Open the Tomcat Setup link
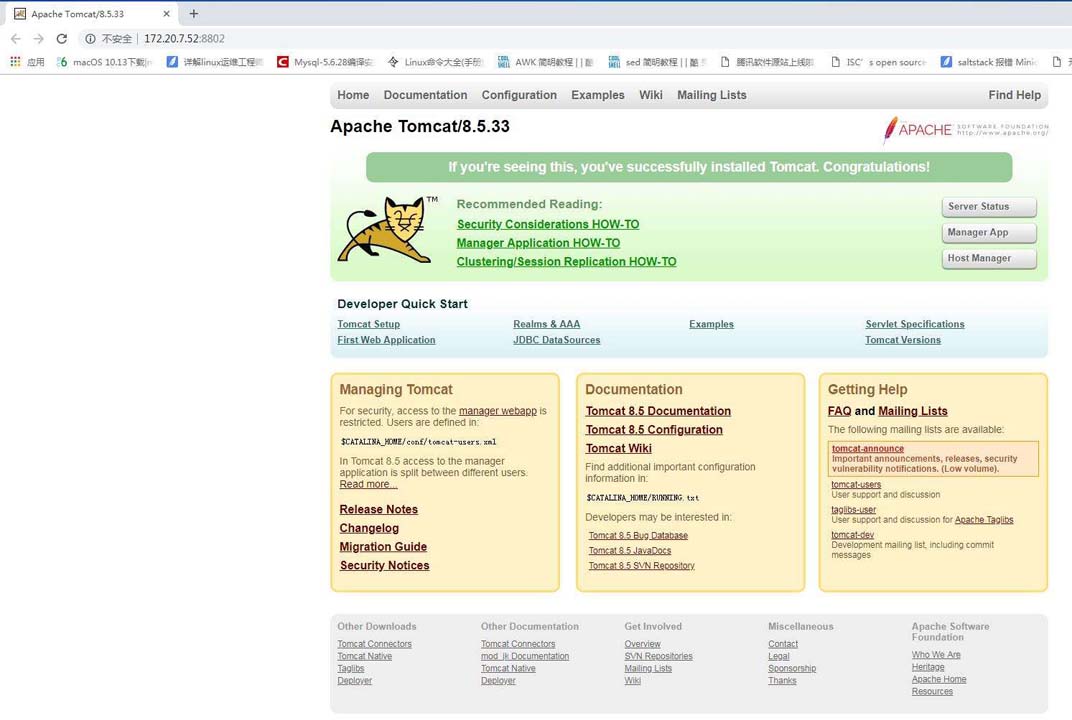 pyautogui.click(x=368, y=324)
